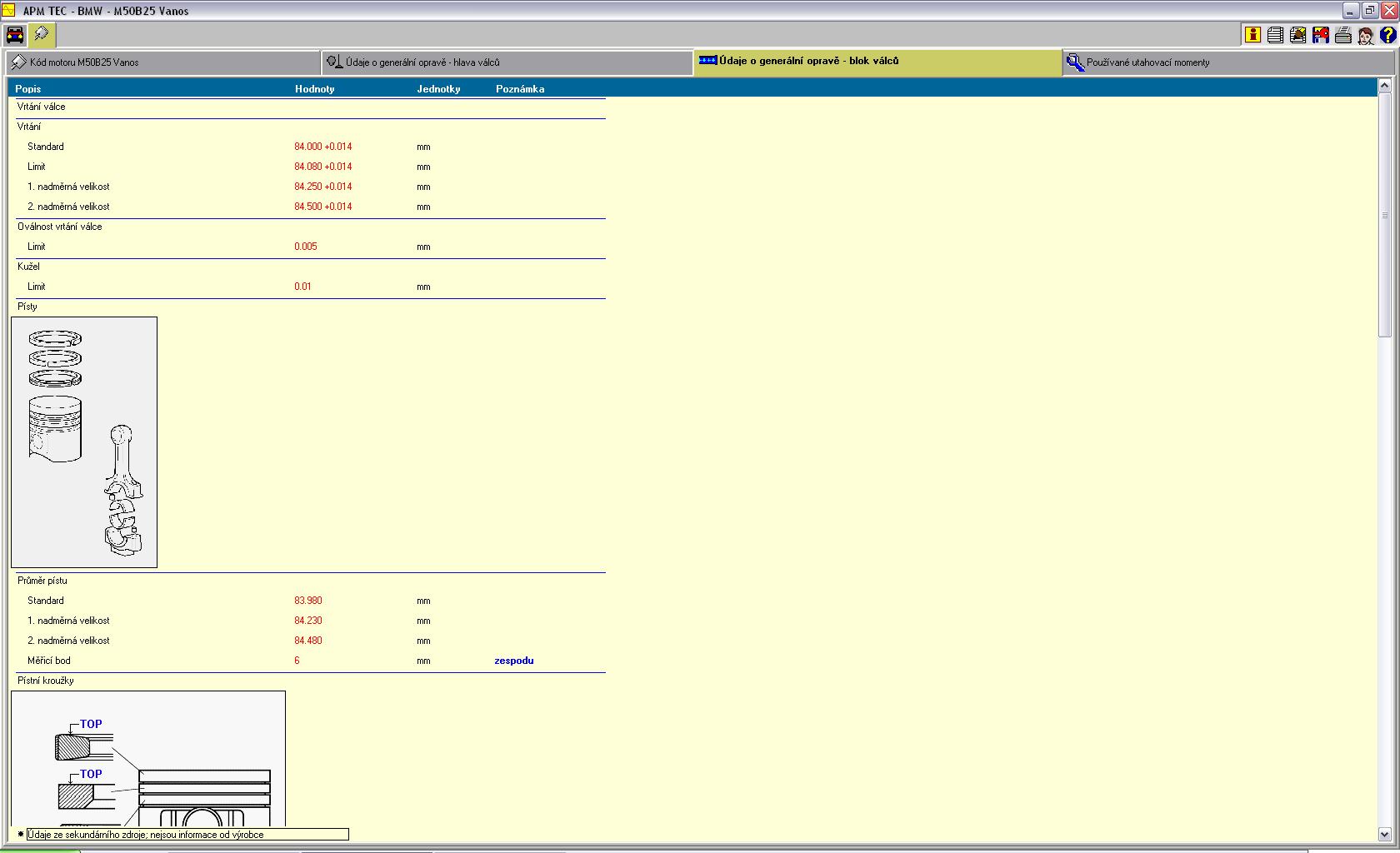Click the car vehicle selection icon
Screen dimensions: 1400x853
pyautogui.click(x=15, y=34)
